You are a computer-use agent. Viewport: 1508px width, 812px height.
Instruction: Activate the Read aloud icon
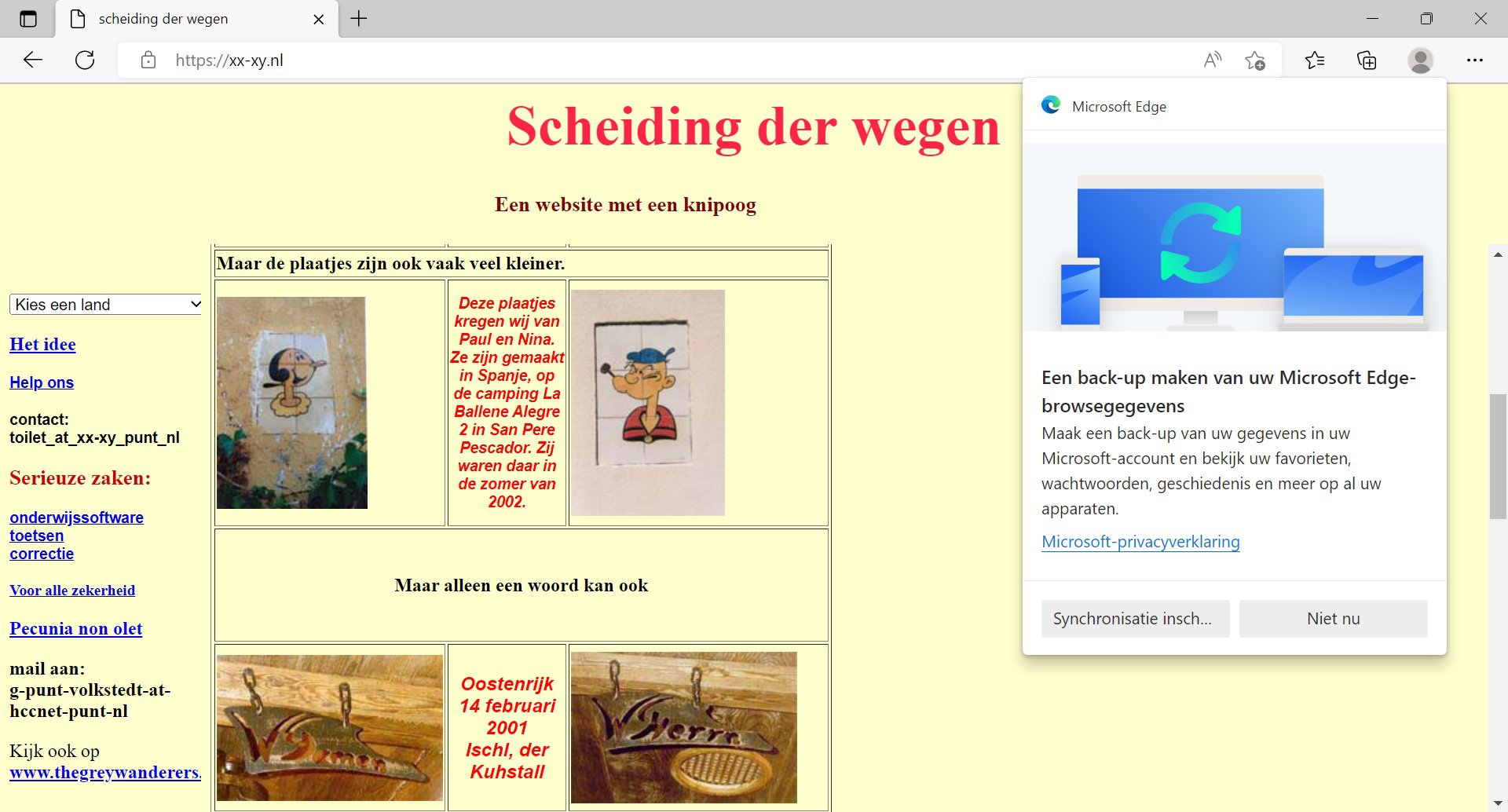1213,60
